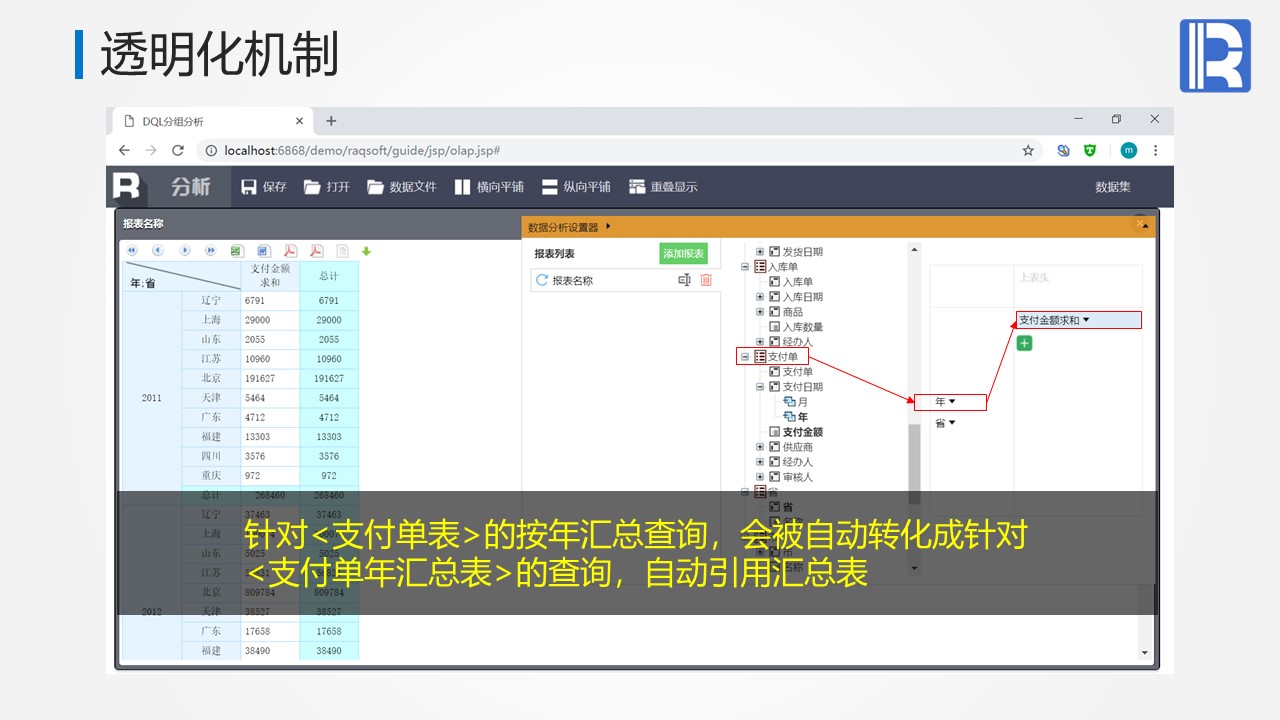The height and width of the screenshot is (720, 1280).
Task: Refresh the 报表名称 report entry
Action: click(x=542, y=280)
